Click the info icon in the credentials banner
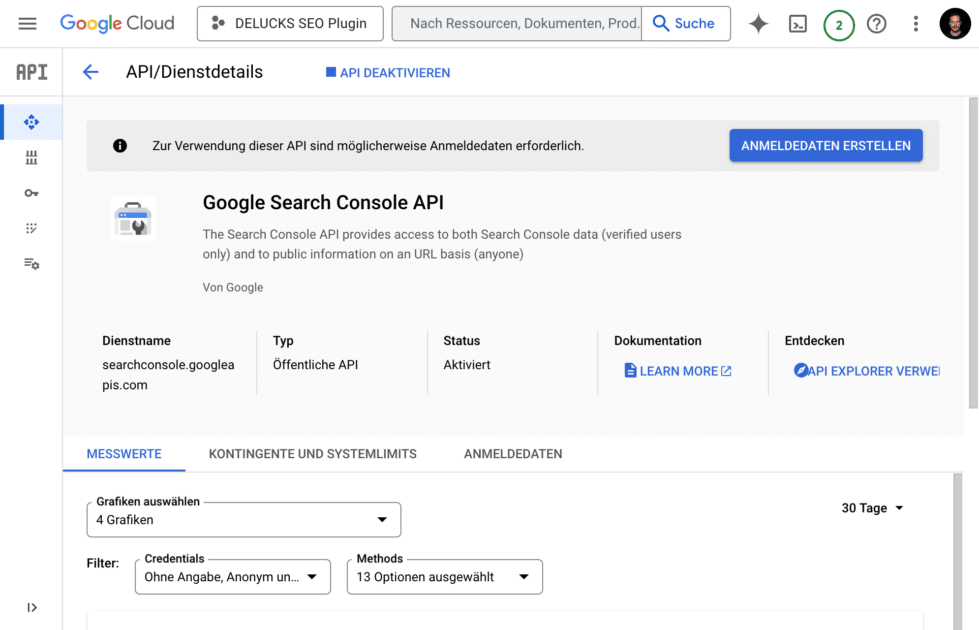 click(120, 145)
